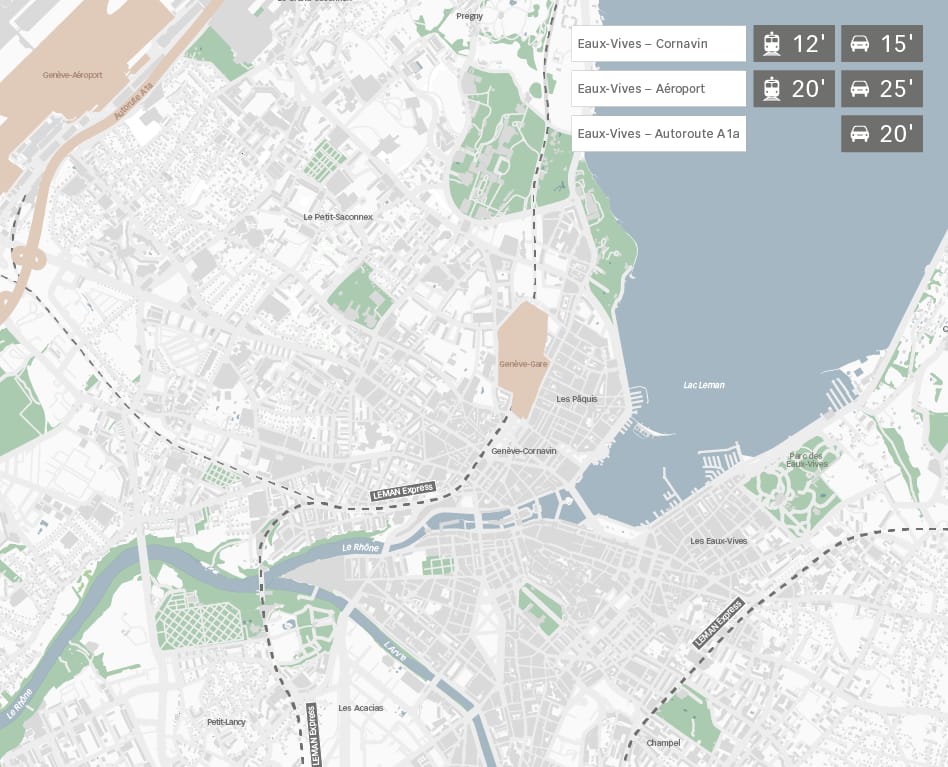Click the Le Petit-Saconnex map label

337,217
